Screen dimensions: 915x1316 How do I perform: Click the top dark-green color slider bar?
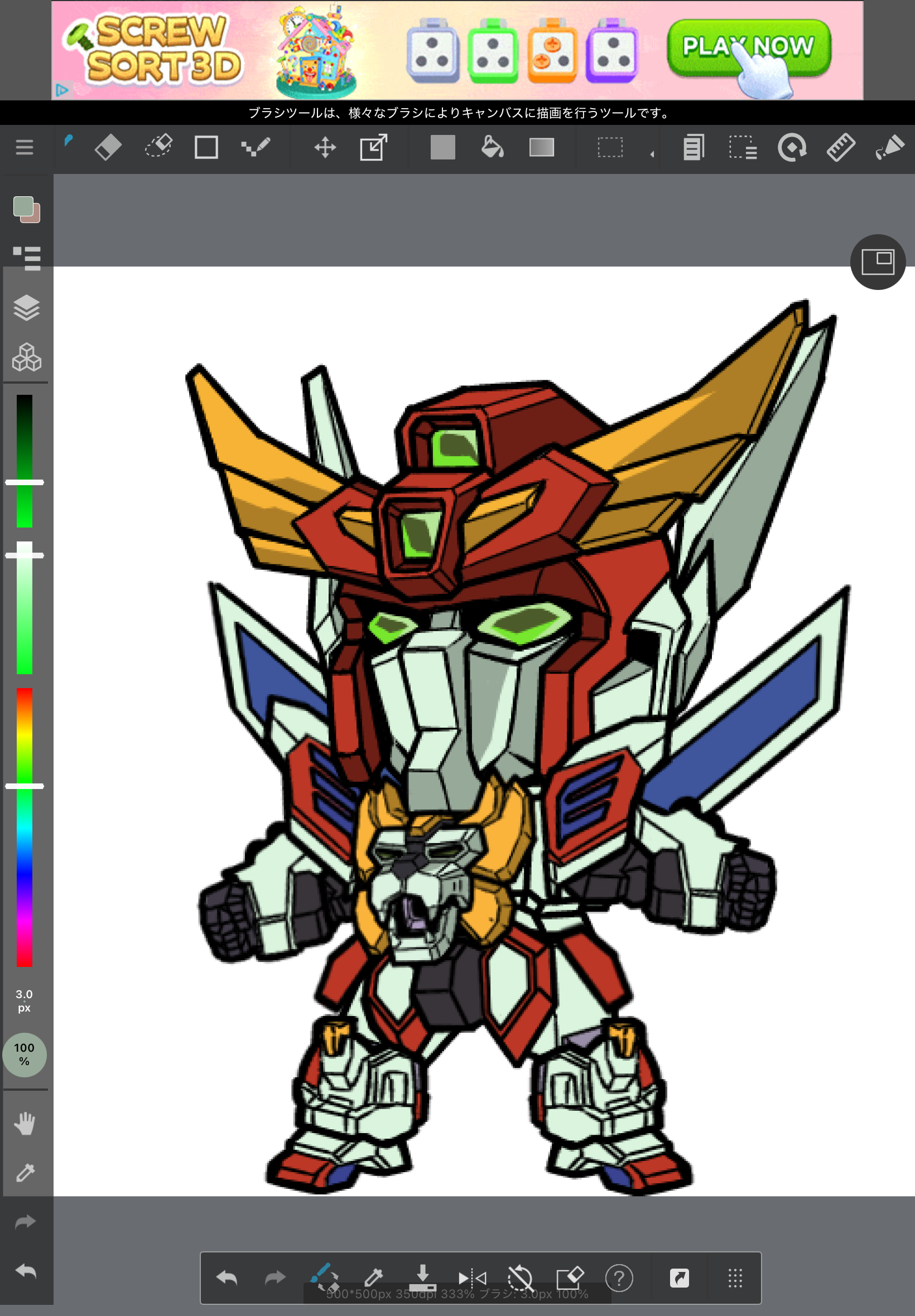coord(24,461)
